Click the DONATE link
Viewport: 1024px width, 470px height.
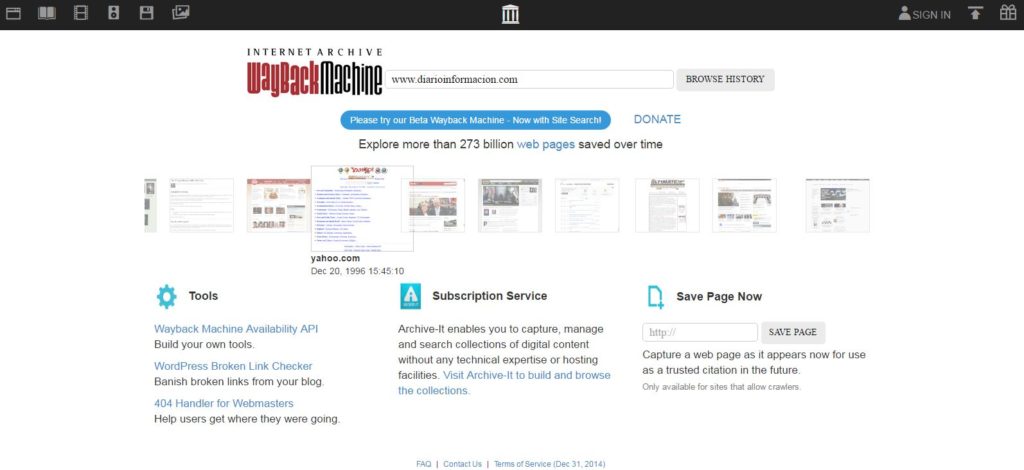pos(657,119)
